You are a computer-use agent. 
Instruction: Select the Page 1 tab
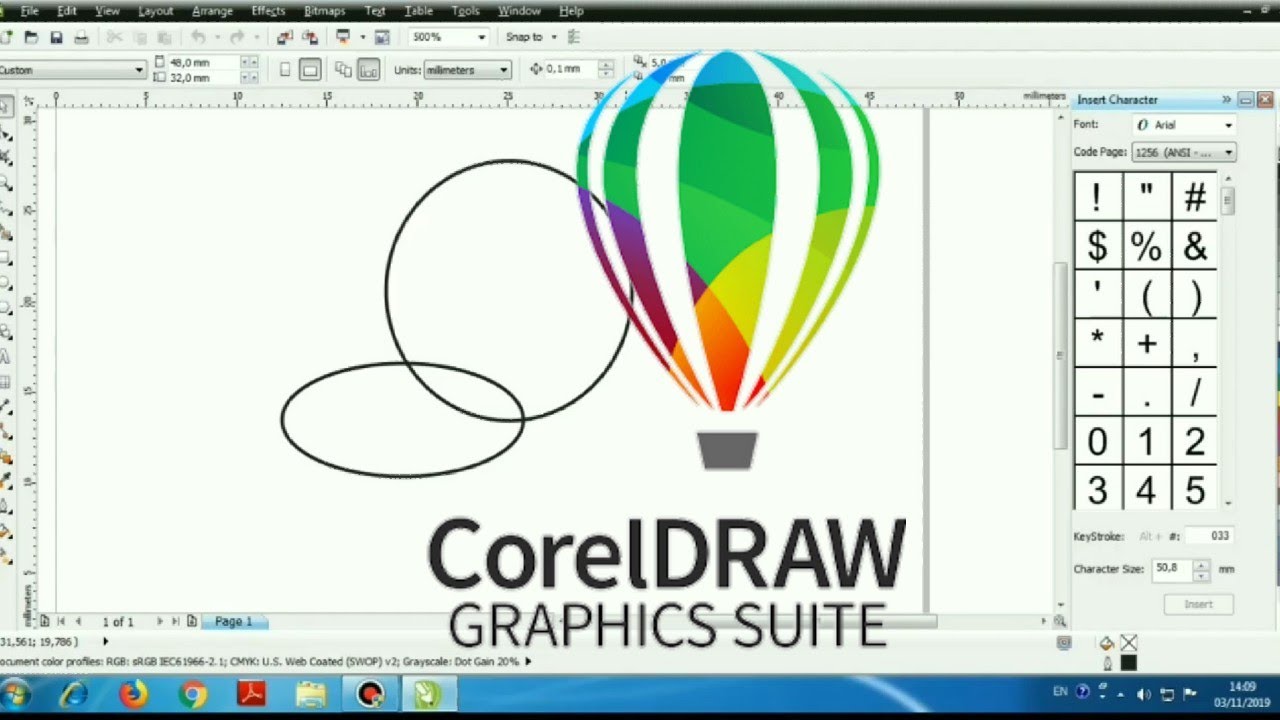click(234, 621)
